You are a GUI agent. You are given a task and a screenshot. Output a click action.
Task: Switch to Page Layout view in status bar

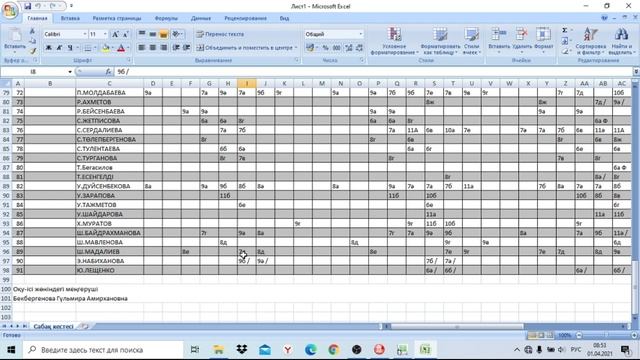[x=541, y=335]
